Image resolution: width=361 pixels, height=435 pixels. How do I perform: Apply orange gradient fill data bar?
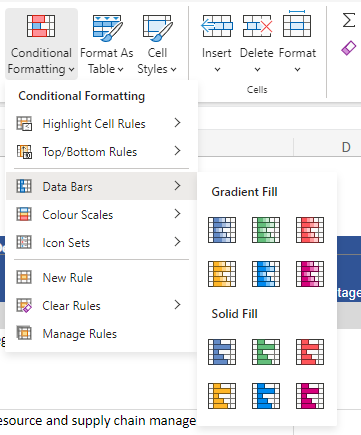coord(222,274)
